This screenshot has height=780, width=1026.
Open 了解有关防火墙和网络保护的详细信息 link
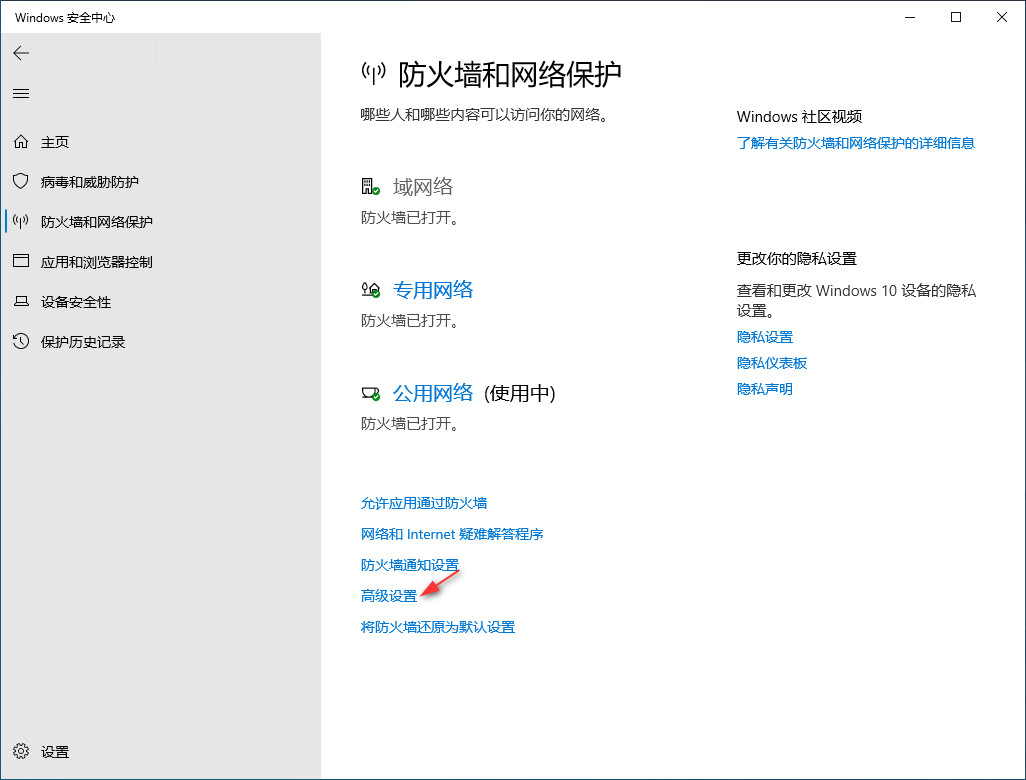pos(856,143)
